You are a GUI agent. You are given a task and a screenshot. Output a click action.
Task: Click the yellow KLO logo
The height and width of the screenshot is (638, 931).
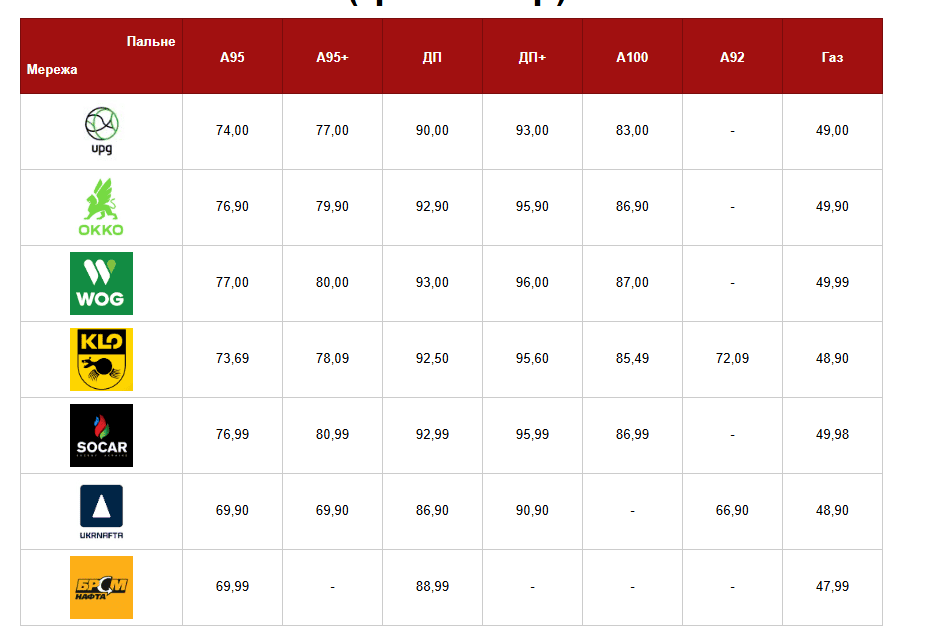[101, 359]
